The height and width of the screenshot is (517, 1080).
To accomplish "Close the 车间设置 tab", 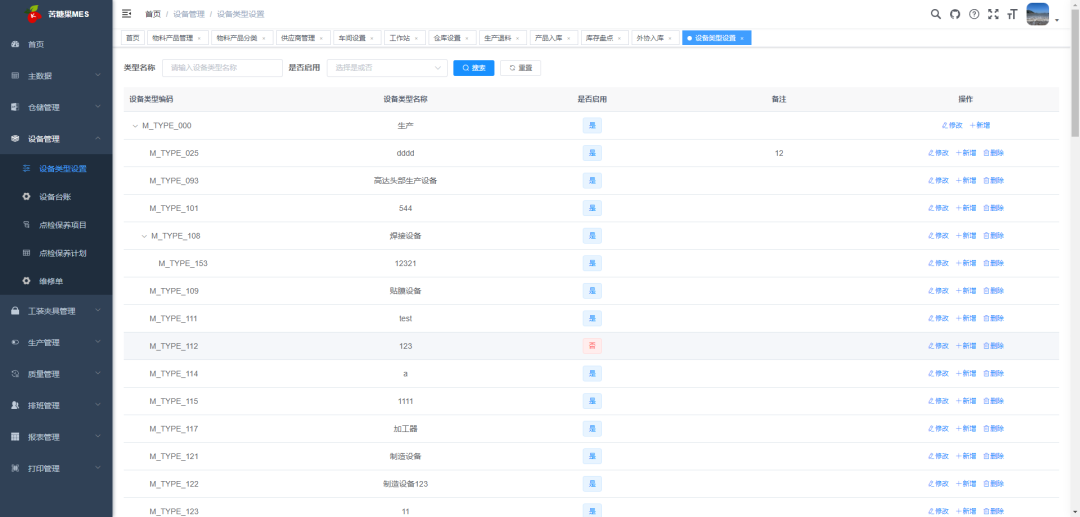I will pos(372,38).
